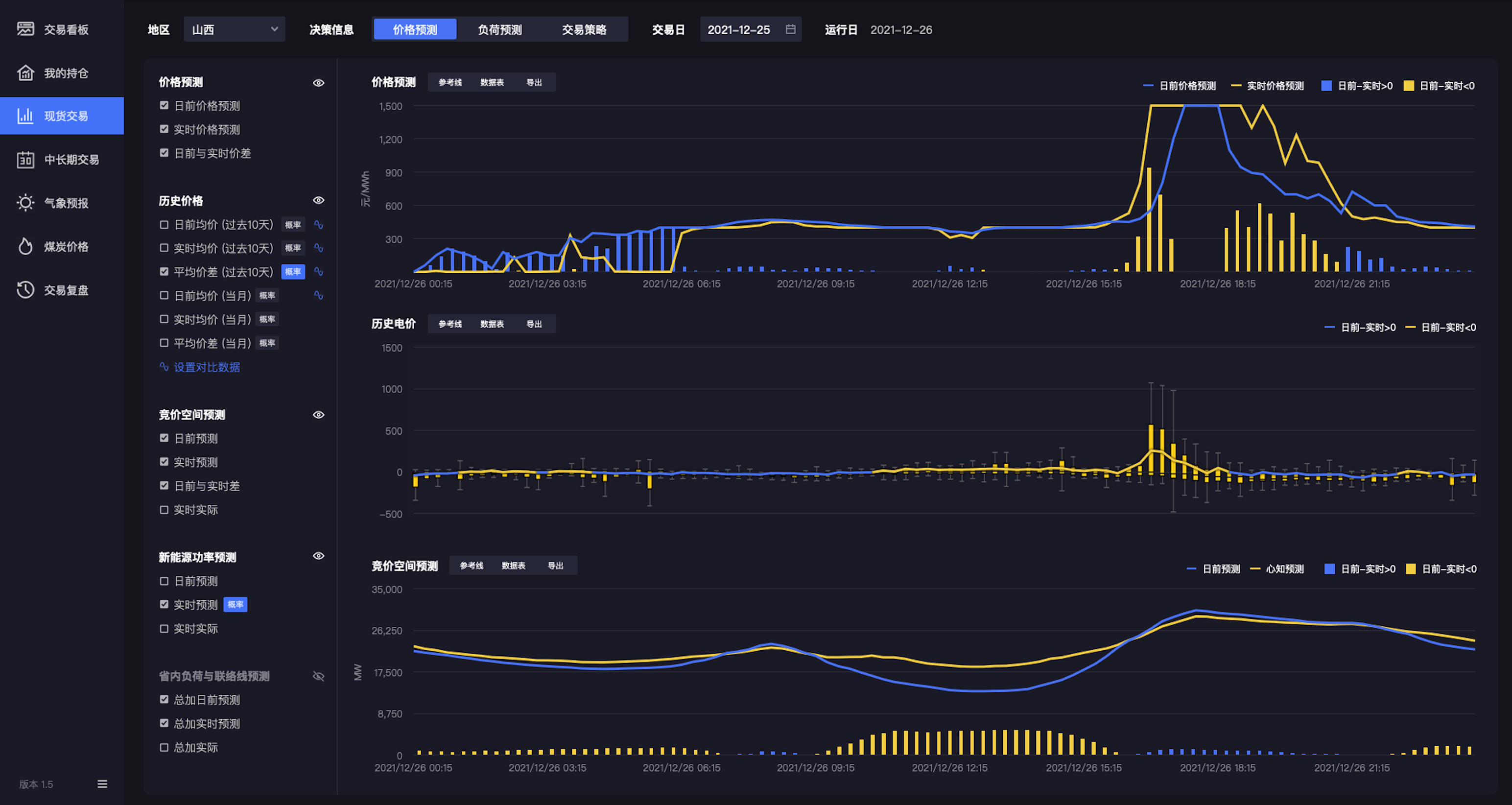Open 气象预报 sun icon

click(x=25, y=203)
